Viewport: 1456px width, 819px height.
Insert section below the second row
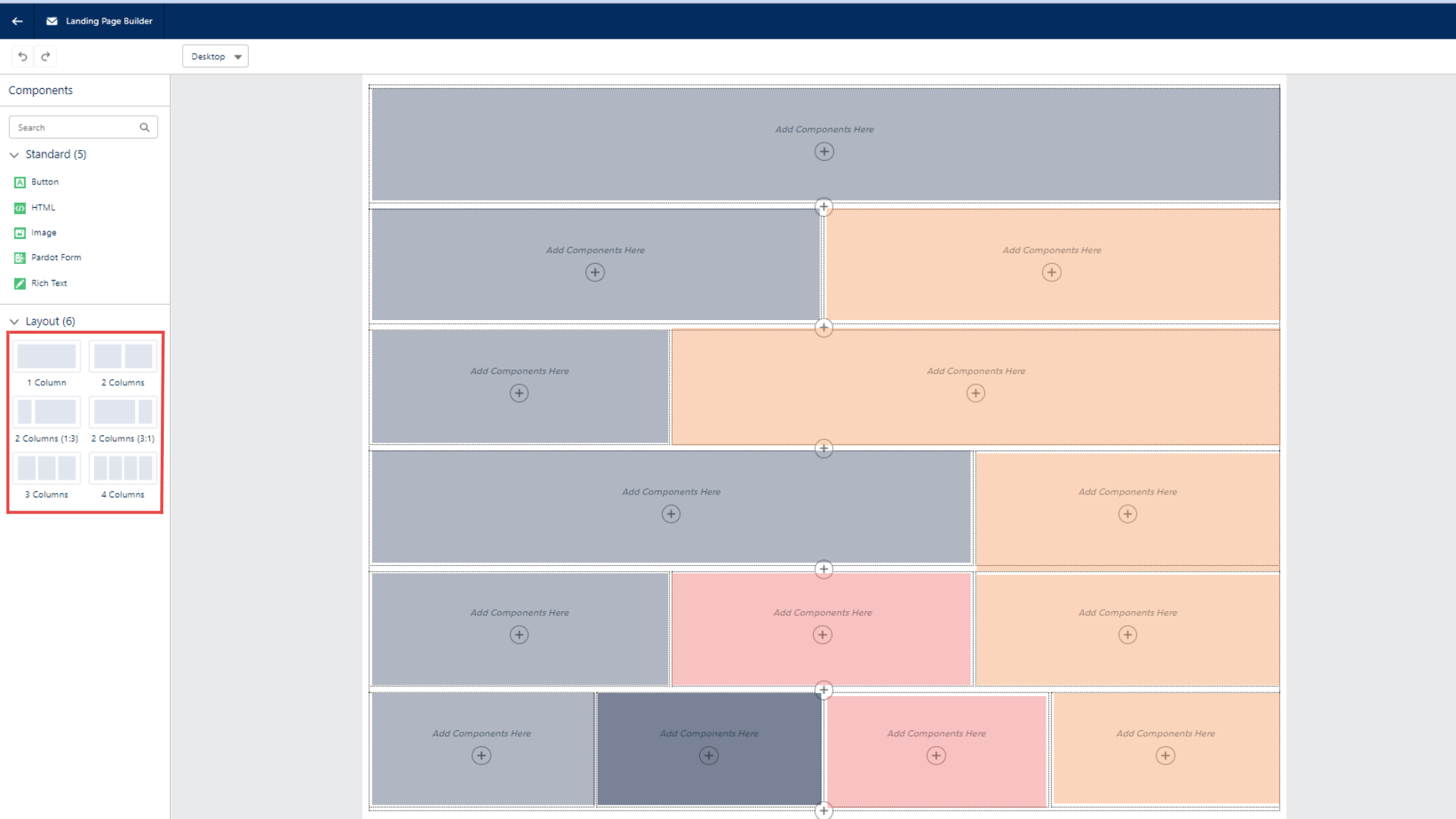point(824,328)
